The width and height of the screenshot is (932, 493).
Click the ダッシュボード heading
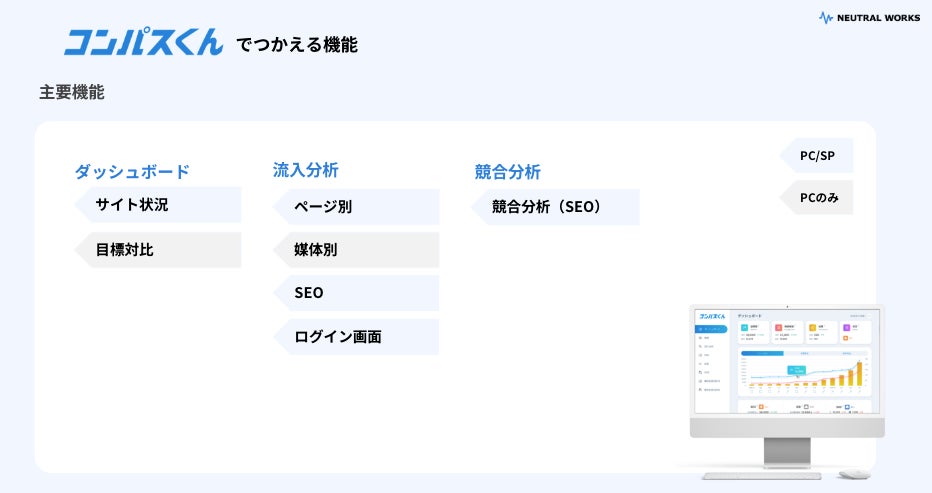132,171
